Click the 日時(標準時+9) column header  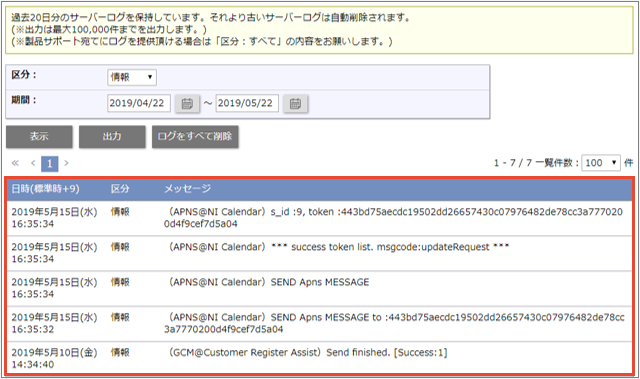tap(45, 188)
